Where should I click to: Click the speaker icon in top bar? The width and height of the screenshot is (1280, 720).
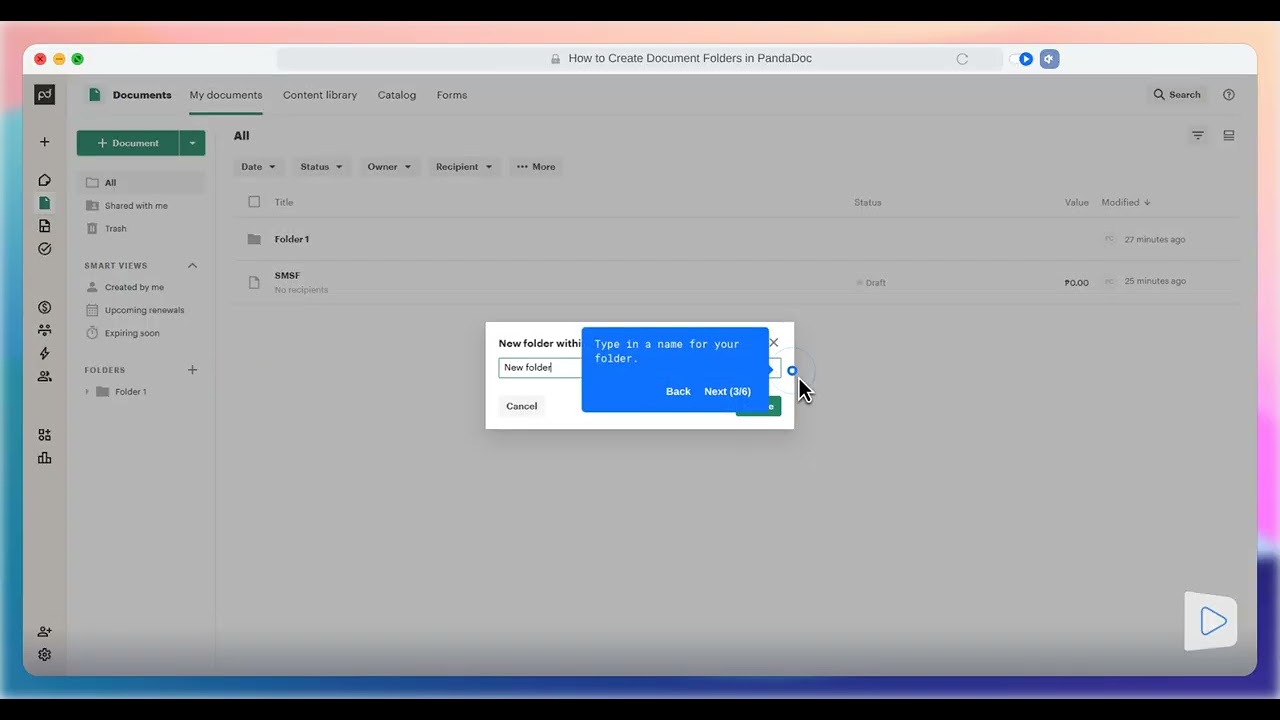tap(1049, 59)
